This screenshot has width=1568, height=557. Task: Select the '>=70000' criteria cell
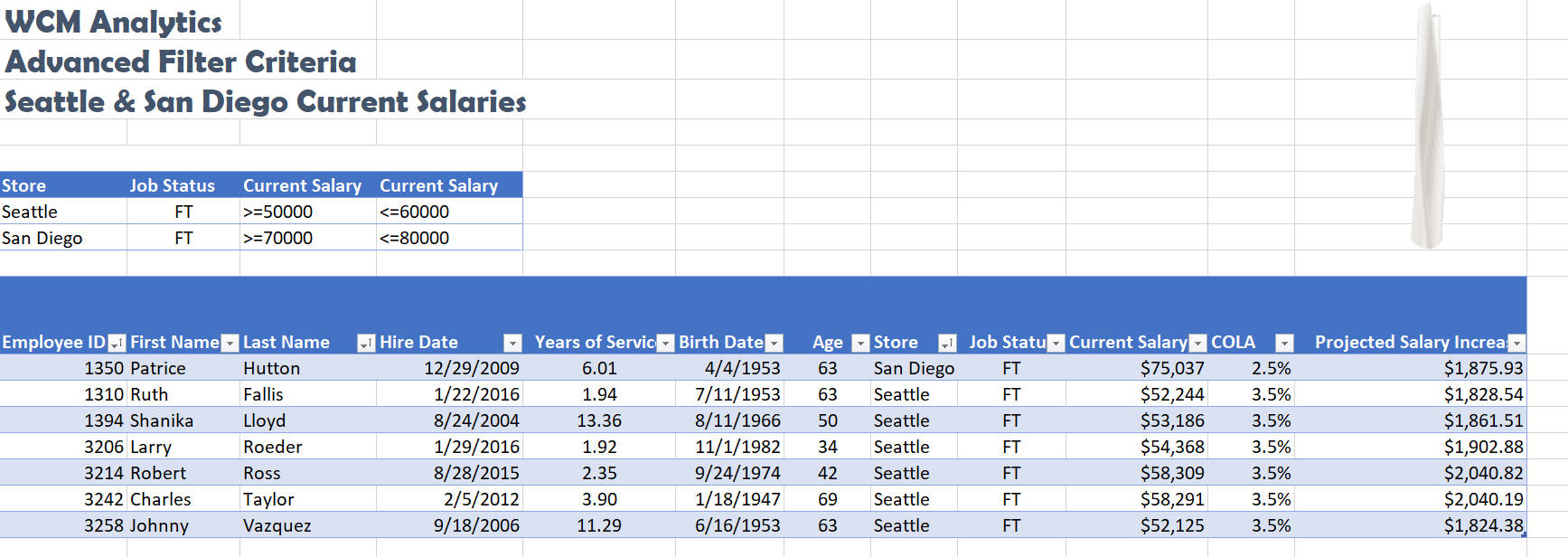click(308, 238)
